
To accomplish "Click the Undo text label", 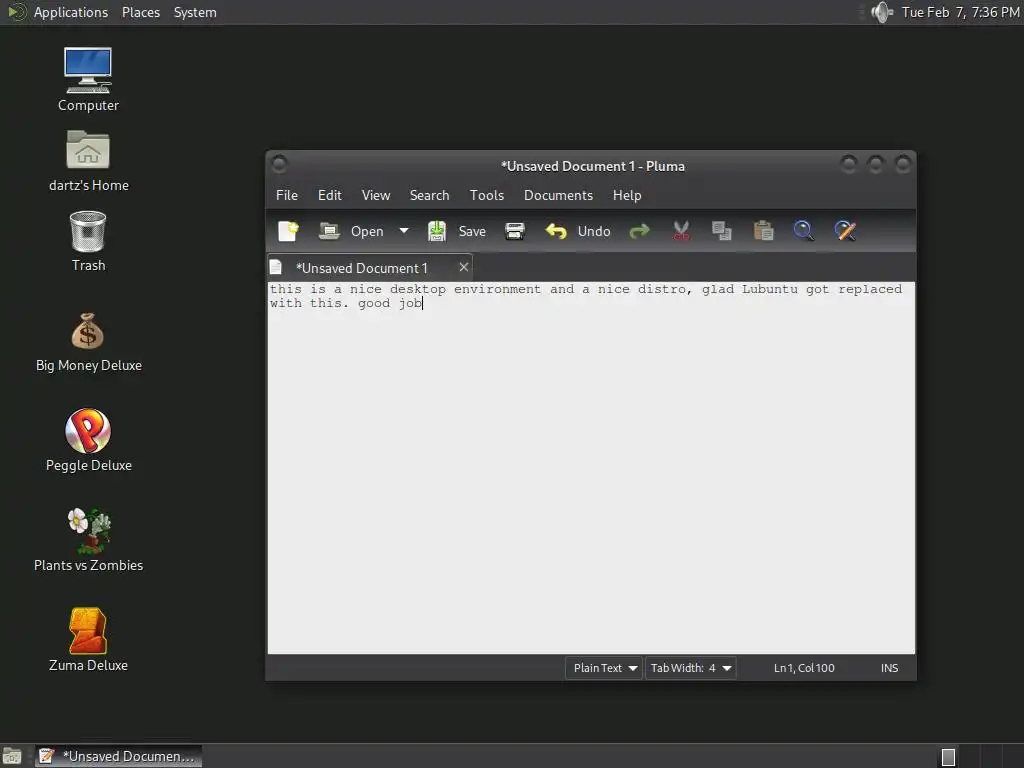I will click(x=594, y=231).
